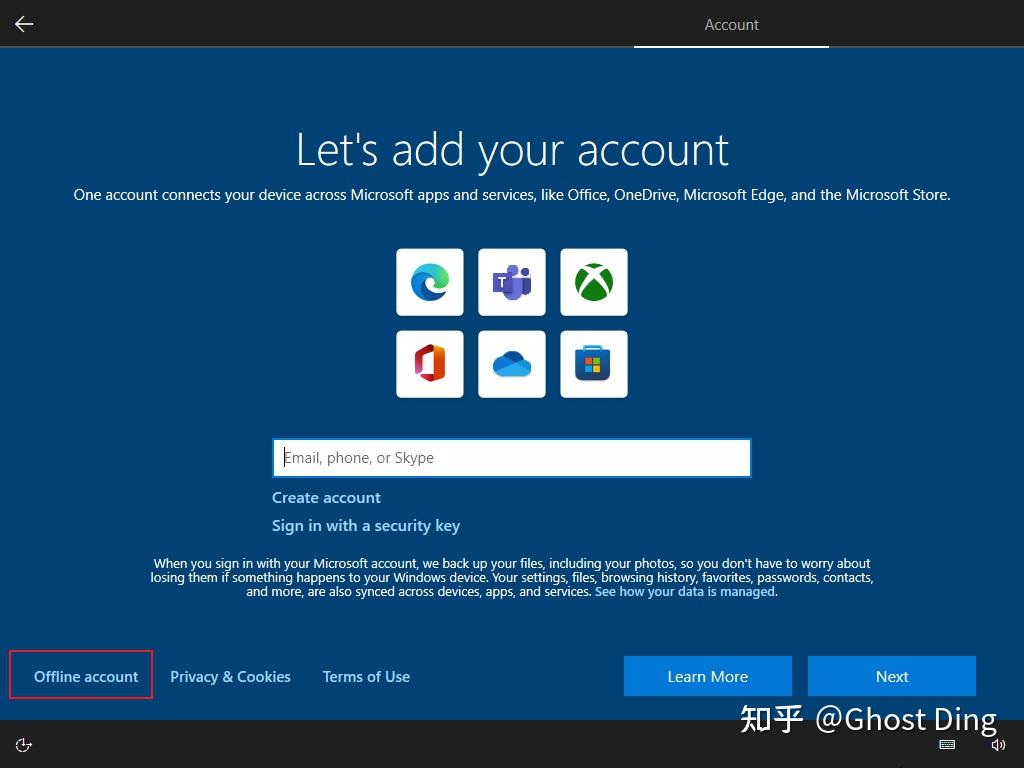Click the OneDrive cloud icon
This screenshot has width=1024, height=768.
(511, 363)
